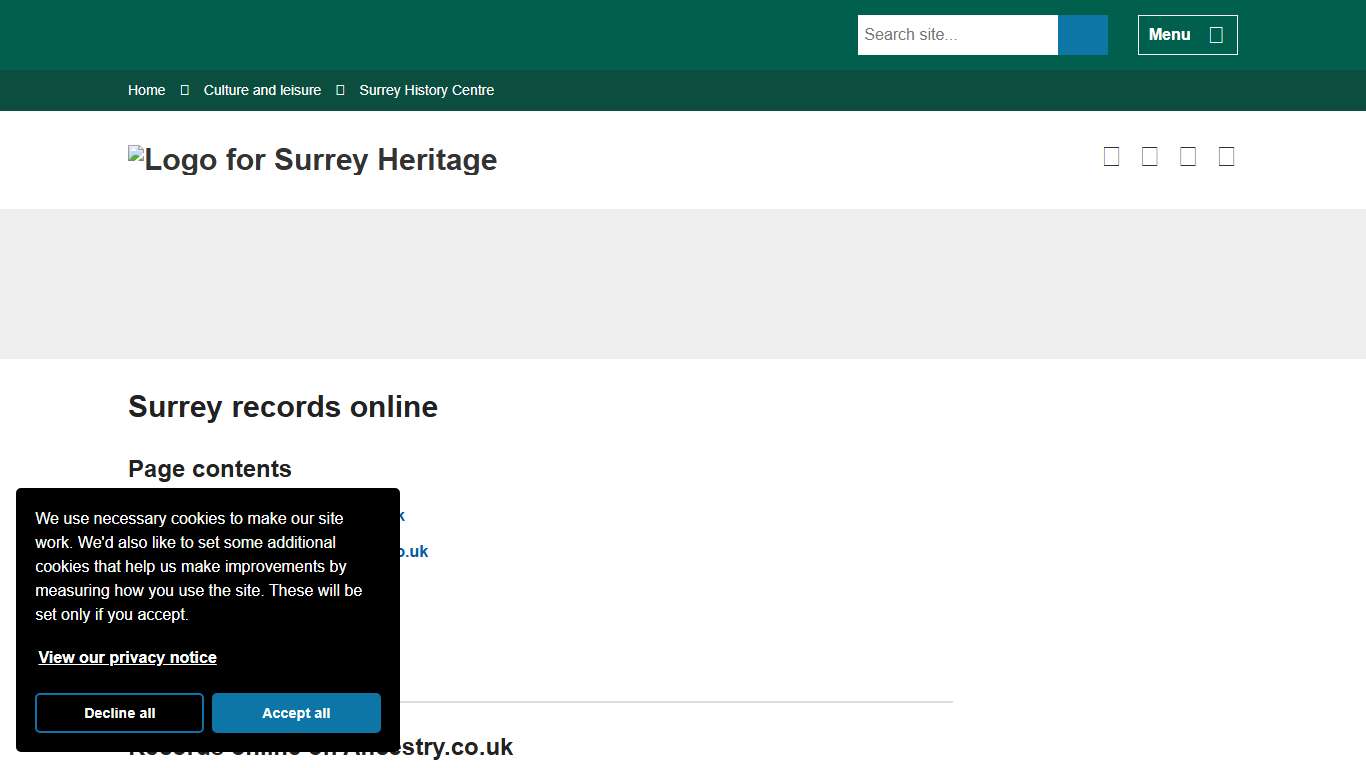Viewport: 1366px width, 768px height.
Task: Open Surrey History Centre breadcrumb link
Action: pyautogui.click(x=426, y=90)
